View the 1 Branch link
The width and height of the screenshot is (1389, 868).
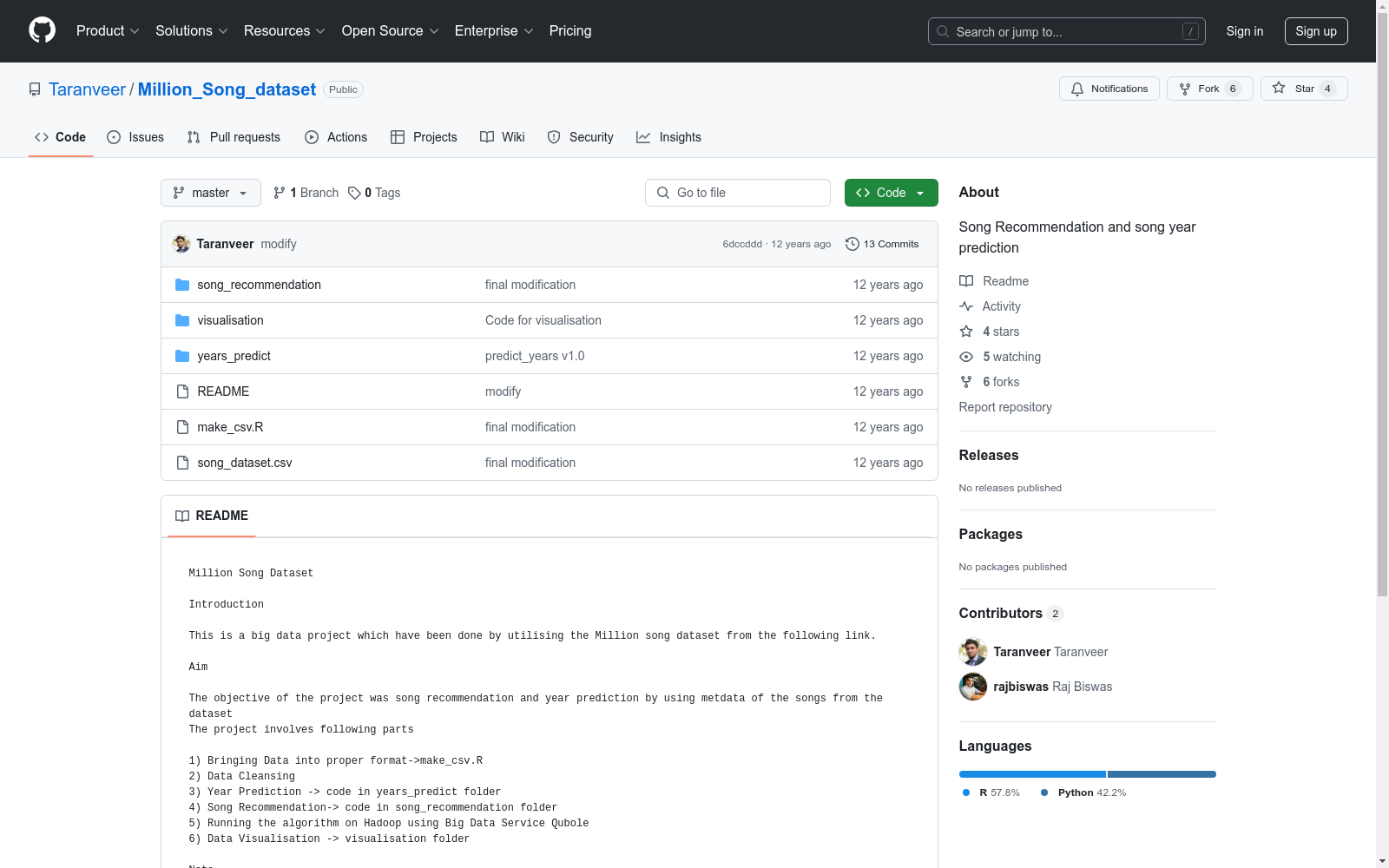(306, 193)
